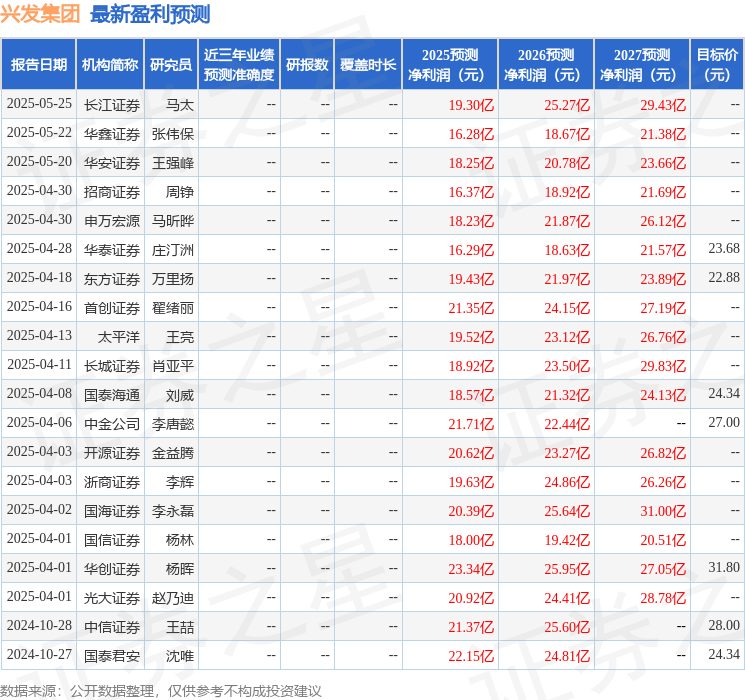Select researcher 刘威

180,395
